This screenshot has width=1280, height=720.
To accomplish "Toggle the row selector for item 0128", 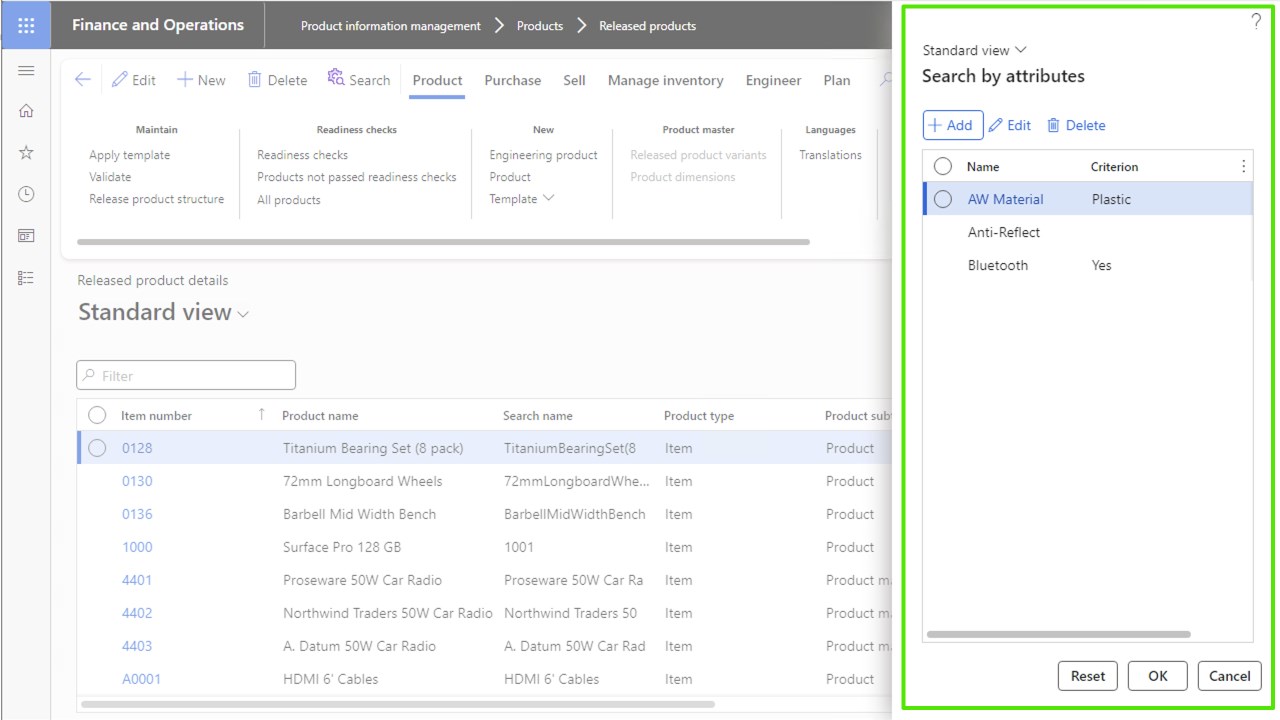I will point(97,448).
